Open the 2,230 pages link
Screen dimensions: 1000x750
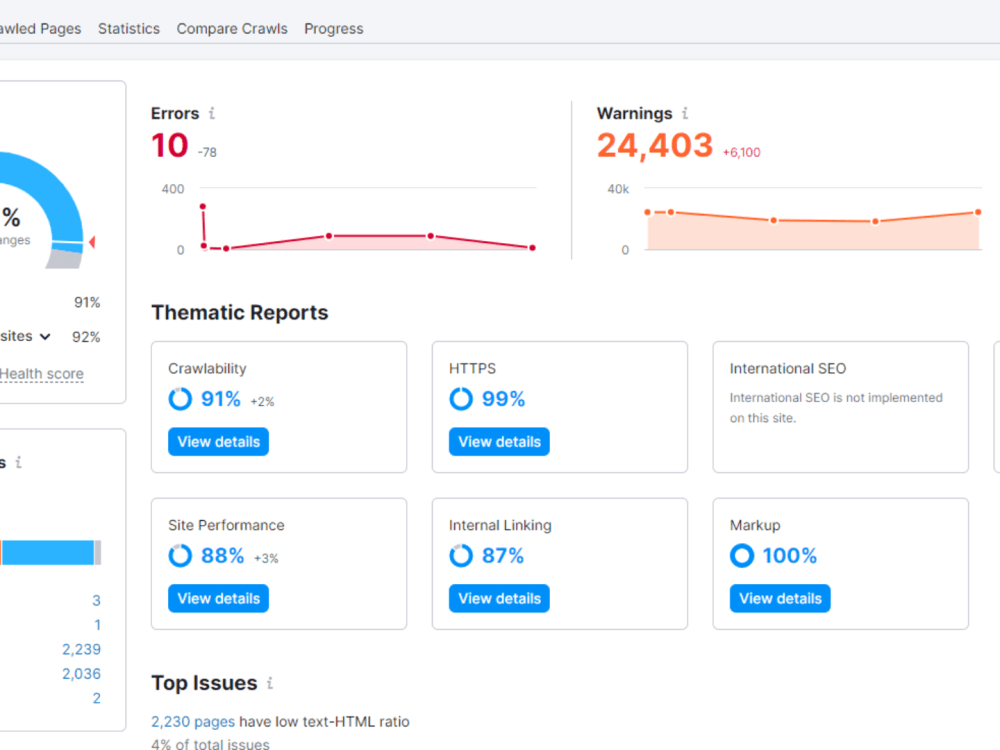click(x=193, y=722)
